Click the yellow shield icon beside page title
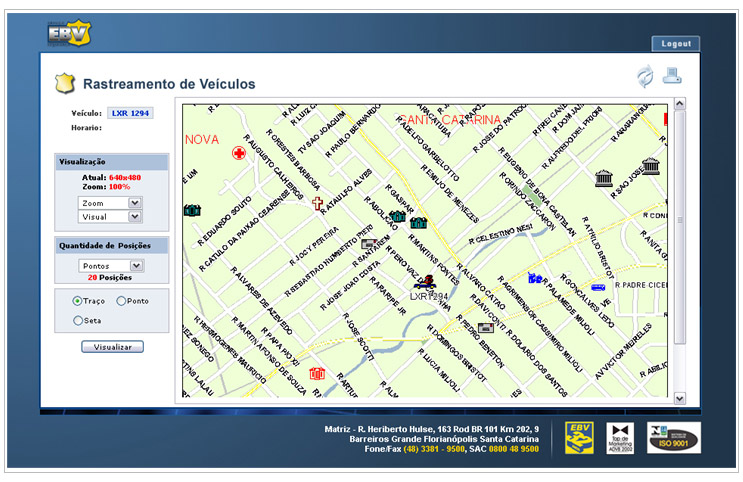 64,83
